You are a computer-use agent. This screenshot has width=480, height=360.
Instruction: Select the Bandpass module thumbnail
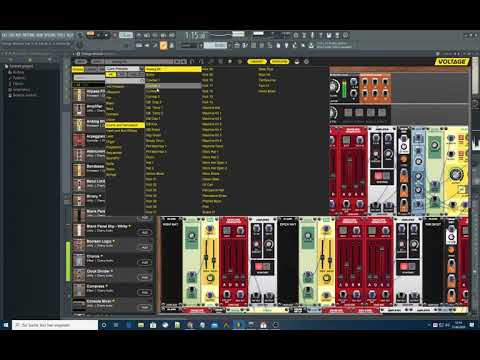[79, 170]
